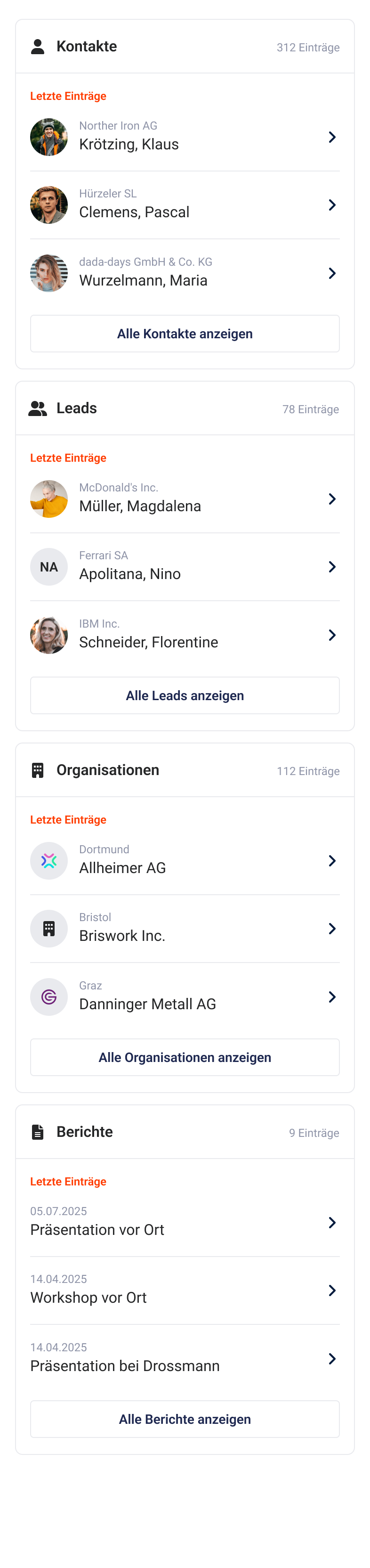Viewport: 370px width, 1568px height.
Task: Click the Berichte document icon
Action: [38, 1132]
